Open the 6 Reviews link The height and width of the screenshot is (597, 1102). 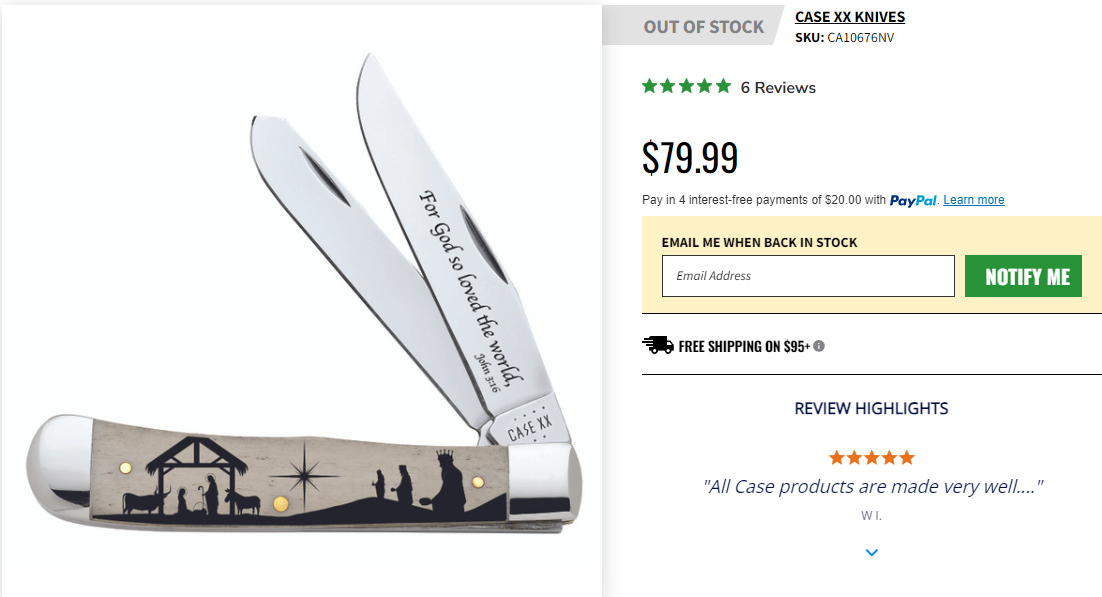point(778,88)
